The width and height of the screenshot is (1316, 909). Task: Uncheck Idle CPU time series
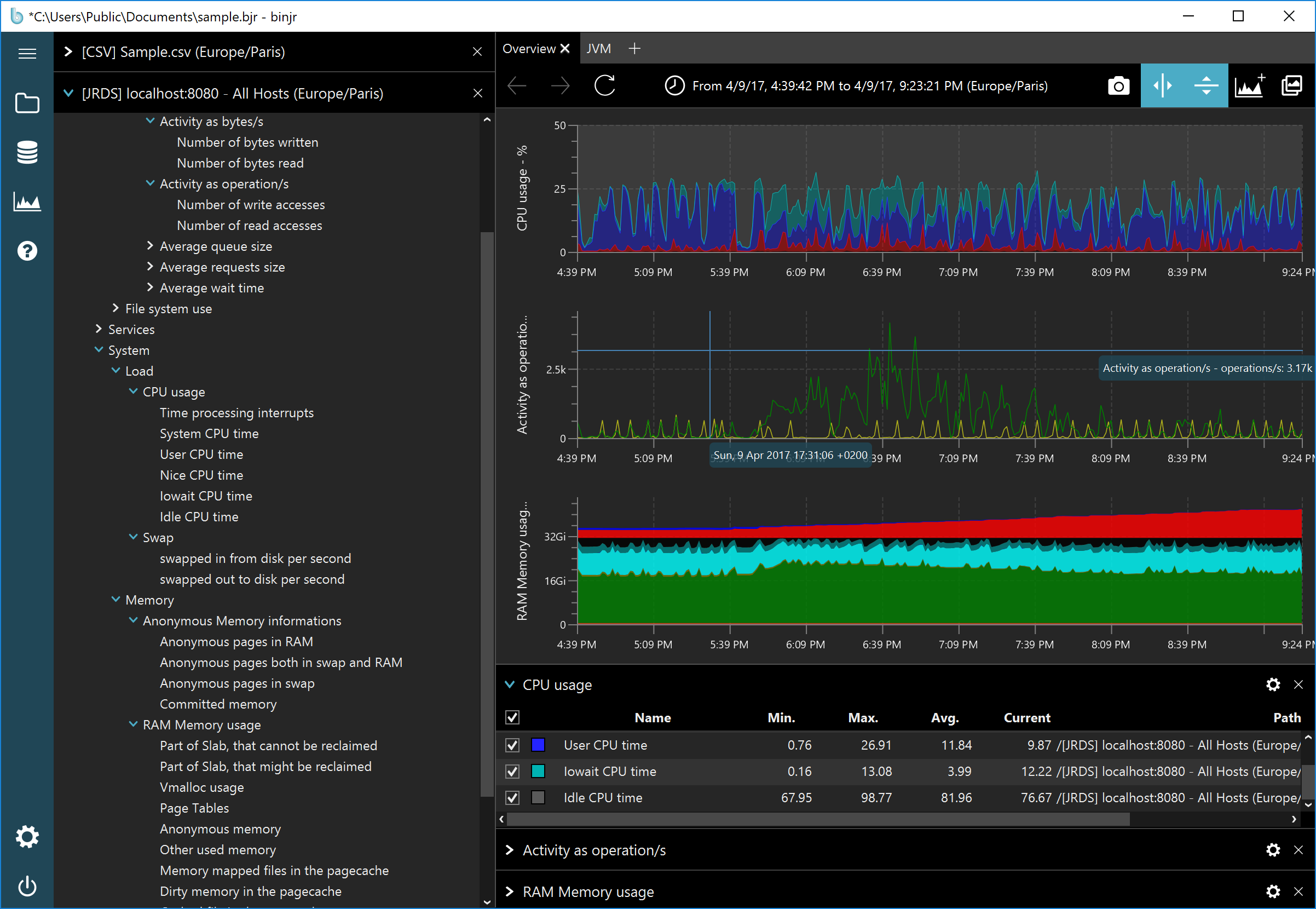point(512,797)
